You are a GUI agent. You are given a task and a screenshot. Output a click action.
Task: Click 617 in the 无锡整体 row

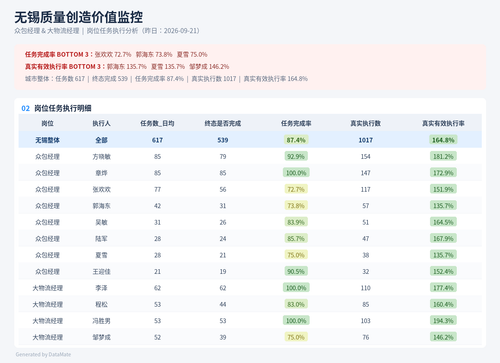[x=157, y=140]
